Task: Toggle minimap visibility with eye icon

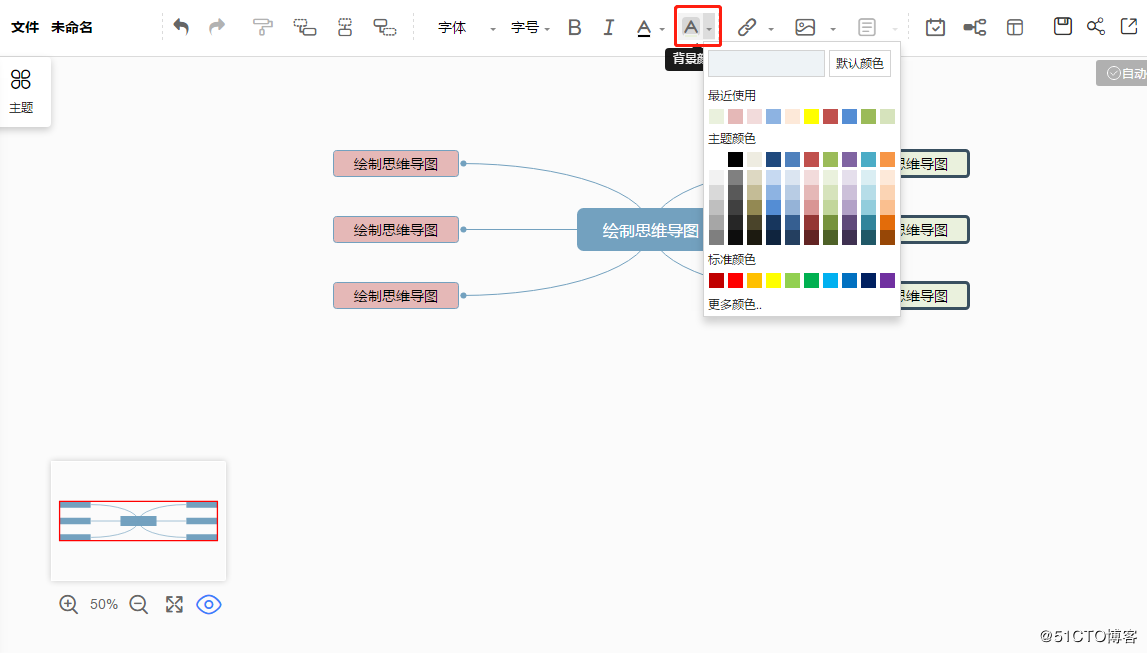Action: tap(208, 605)
